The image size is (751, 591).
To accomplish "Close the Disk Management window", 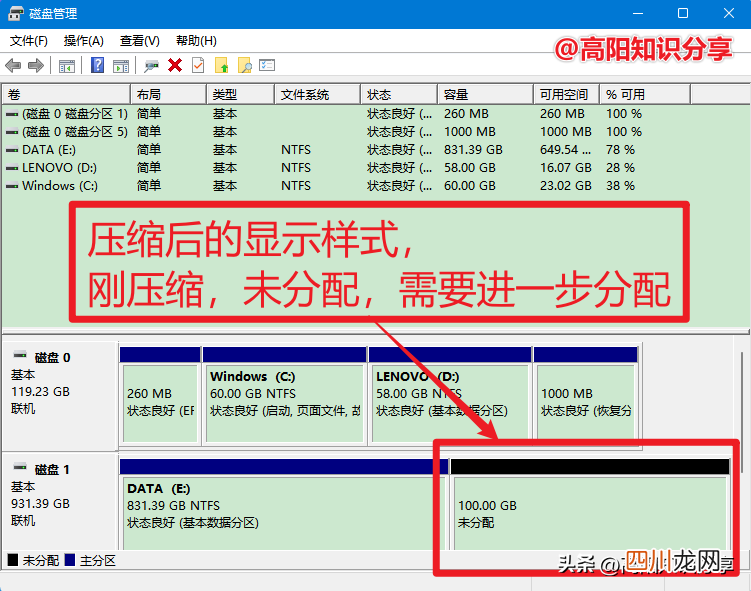I will point(728,13).
